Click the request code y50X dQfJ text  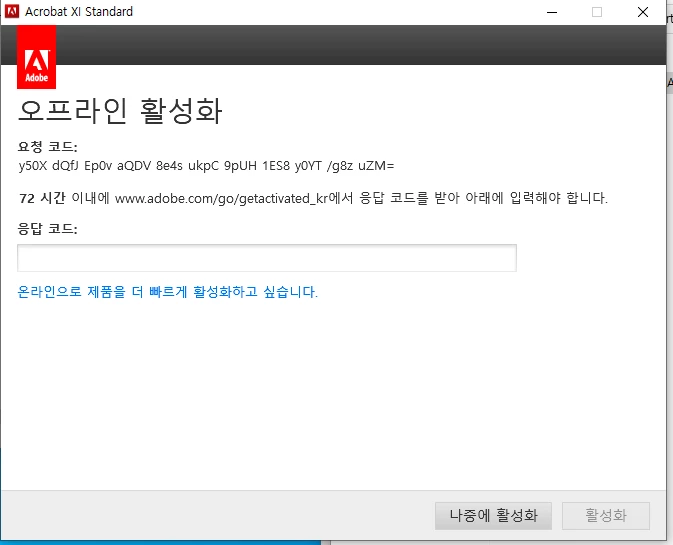click(206, 166)
